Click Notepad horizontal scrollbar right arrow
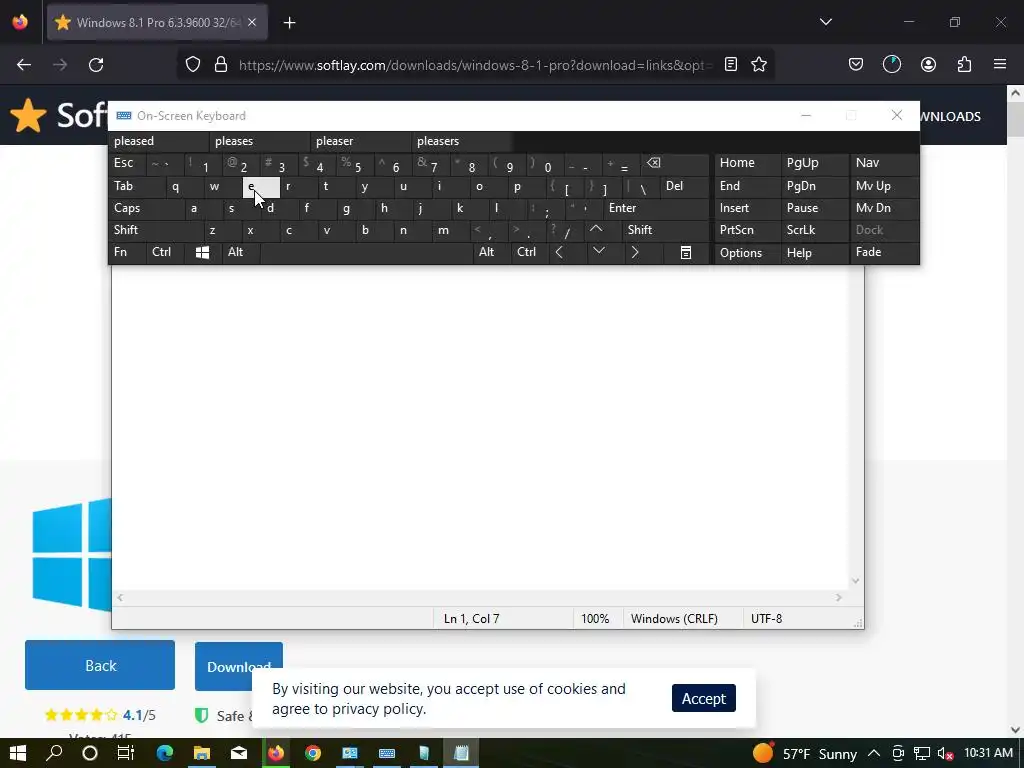The height and width of the screenshot is (768, 1024). click(839, 598)
